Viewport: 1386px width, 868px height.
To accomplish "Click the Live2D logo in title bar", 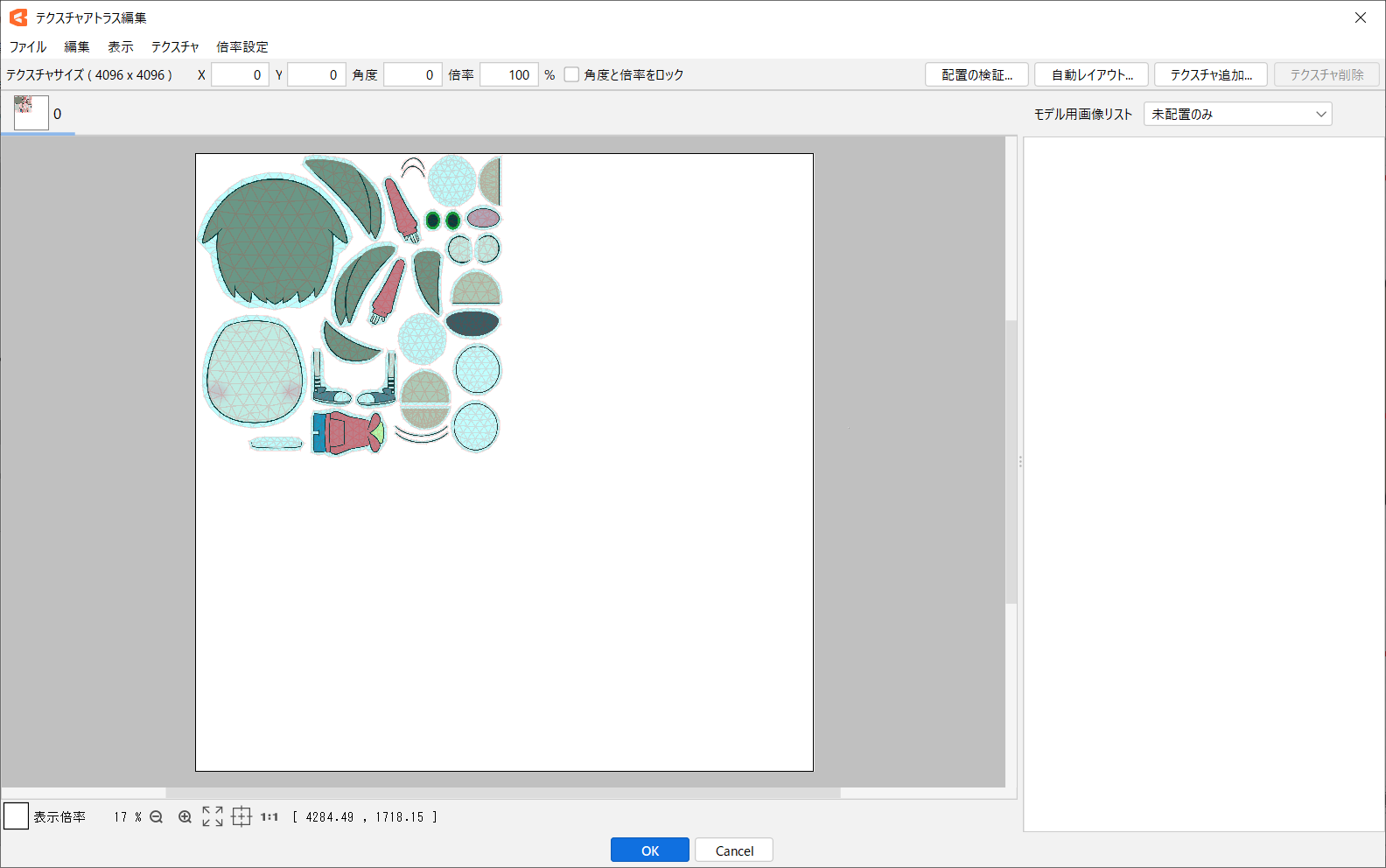I will (18, 17).
